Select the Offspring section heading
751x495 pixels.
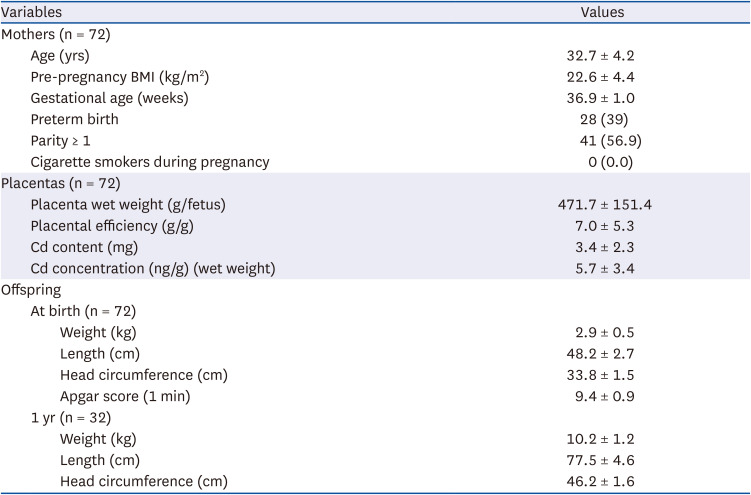click(x=31, y=290)
